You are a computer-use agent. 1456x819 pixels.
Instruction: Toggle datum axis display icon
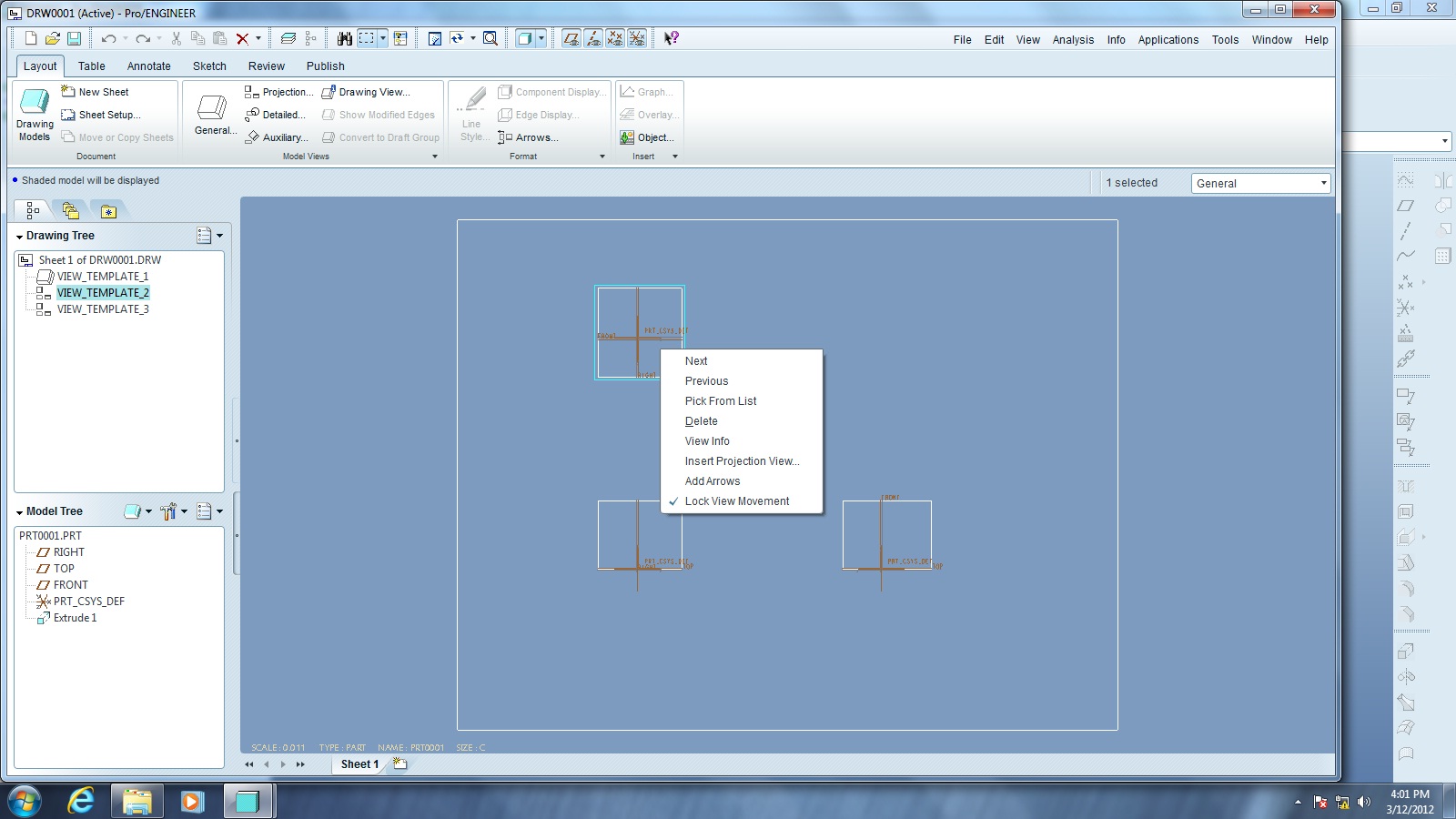pos(593,38)
